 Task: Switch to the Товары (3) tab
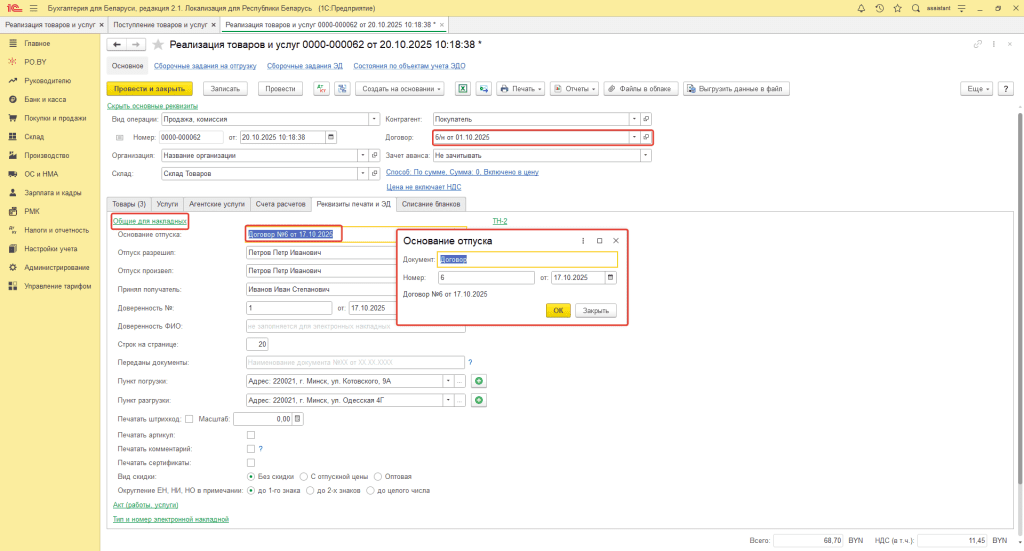pyautogui.click(x=129, y=203)
